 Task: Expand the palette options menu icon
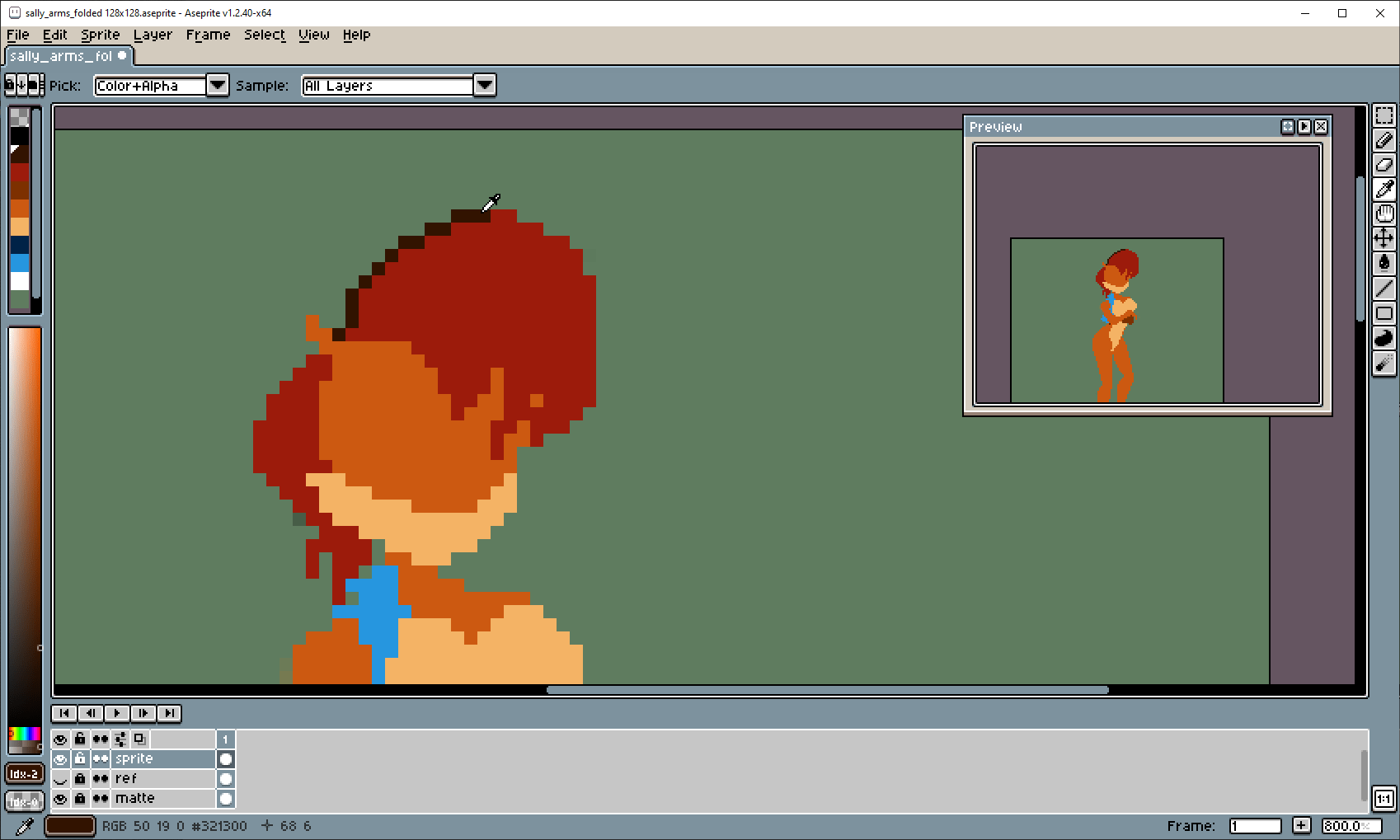pos(21,85)
